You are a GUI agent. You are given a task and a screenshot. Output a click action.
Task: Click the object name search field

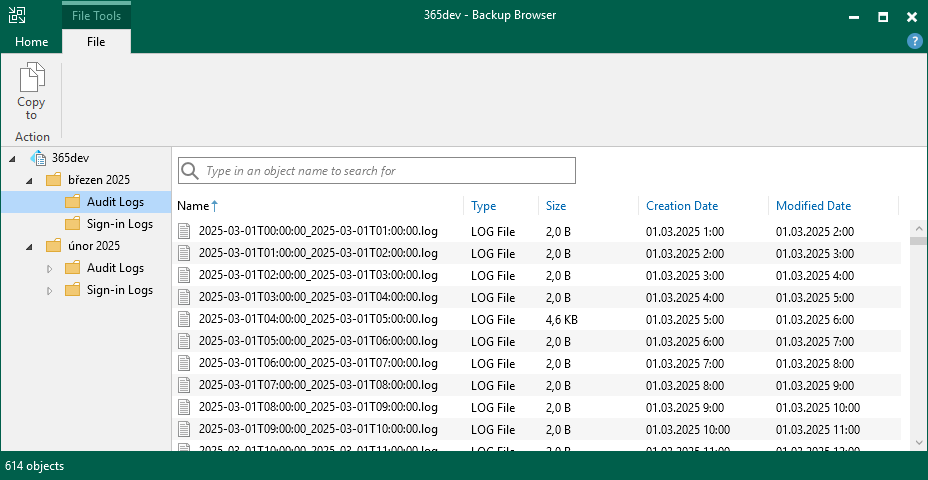point(376,170)
